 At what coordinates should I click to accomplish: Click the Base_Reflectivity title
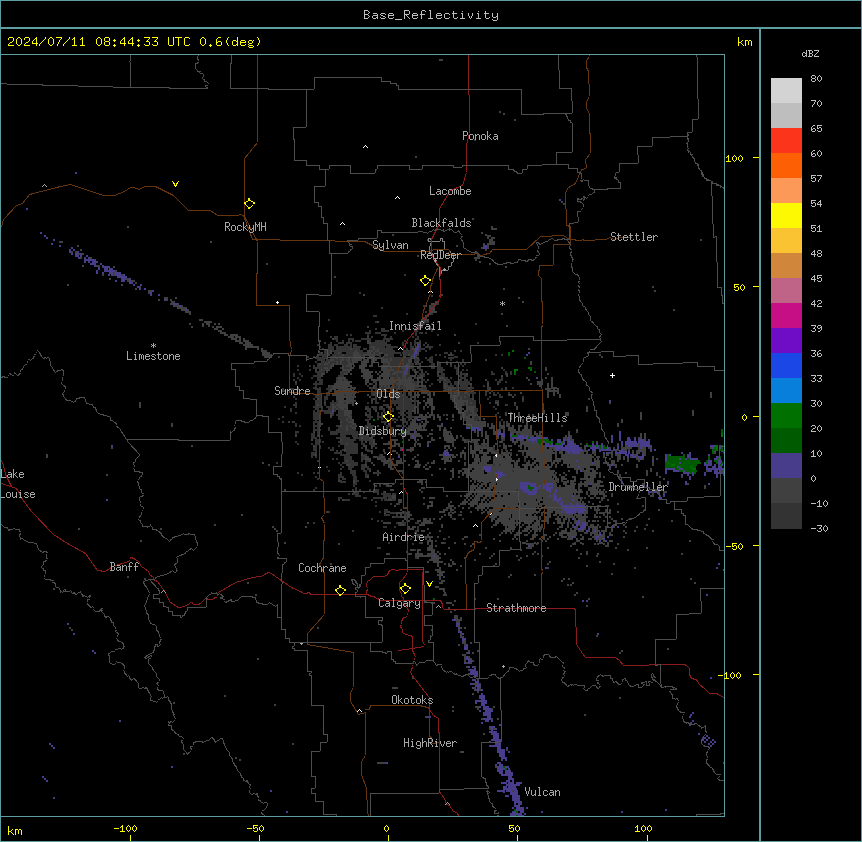pos(431,15)
